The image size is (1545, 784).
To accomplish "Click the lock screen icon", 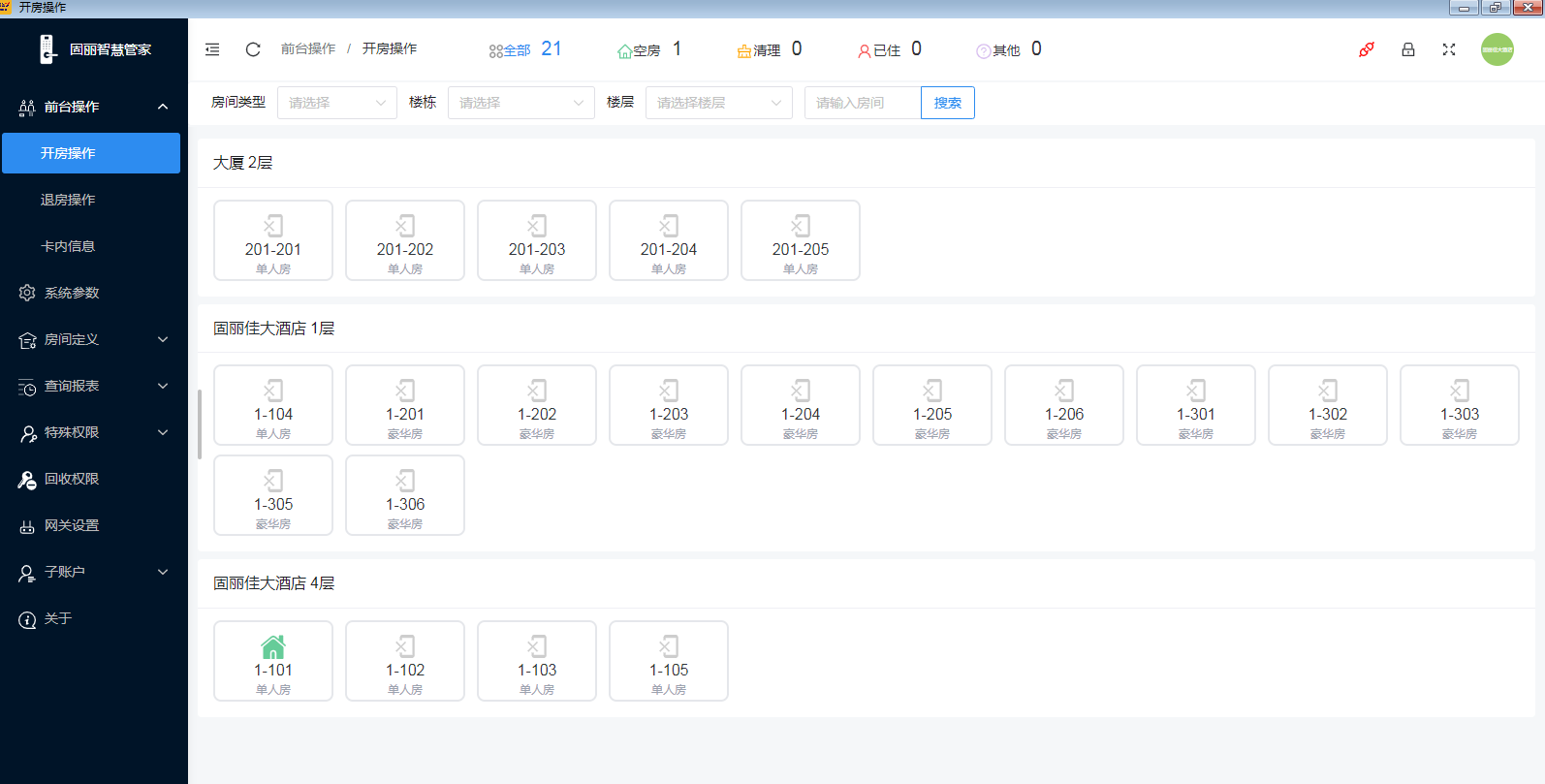I will click(x=1408, y=49).
